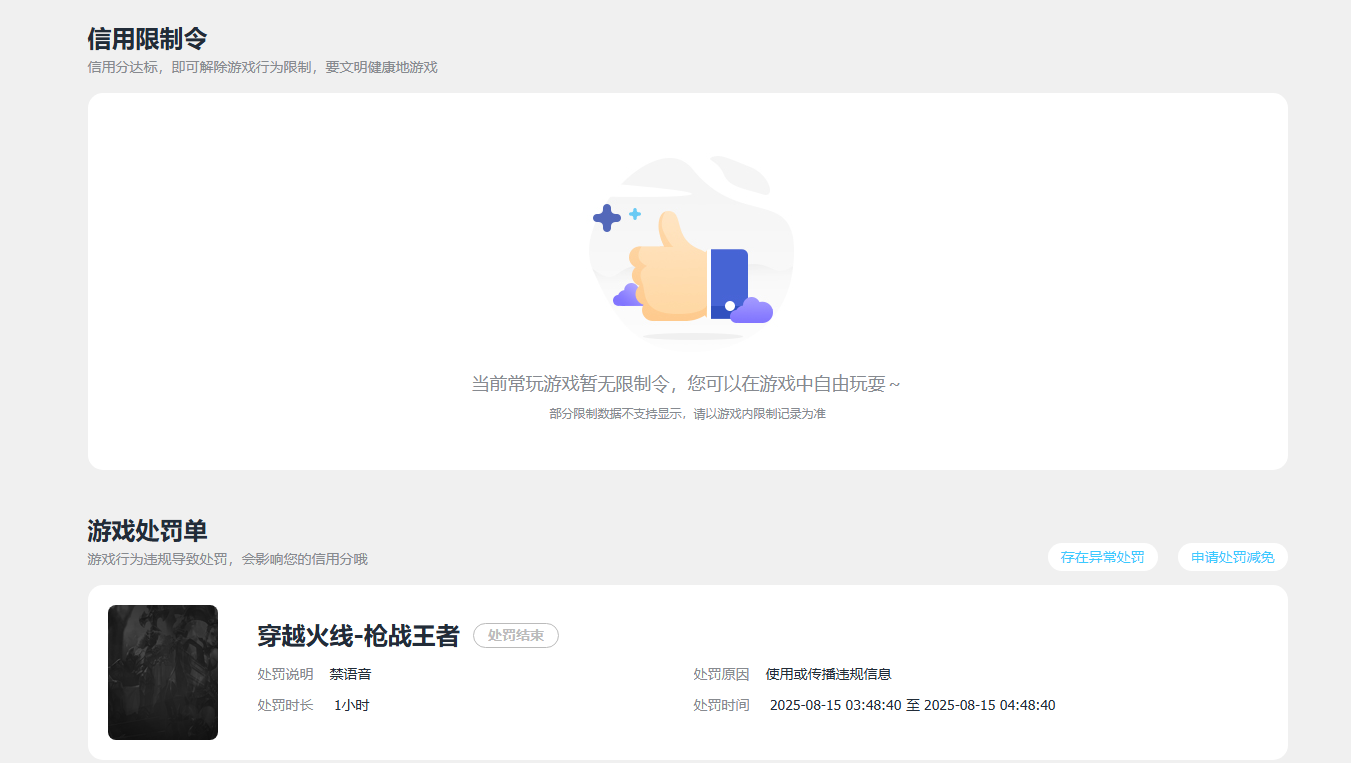
Task: Click the penalty time range 2025-08-15 03:48:40 至 04:48:40
Action: [x=912, y=705]
